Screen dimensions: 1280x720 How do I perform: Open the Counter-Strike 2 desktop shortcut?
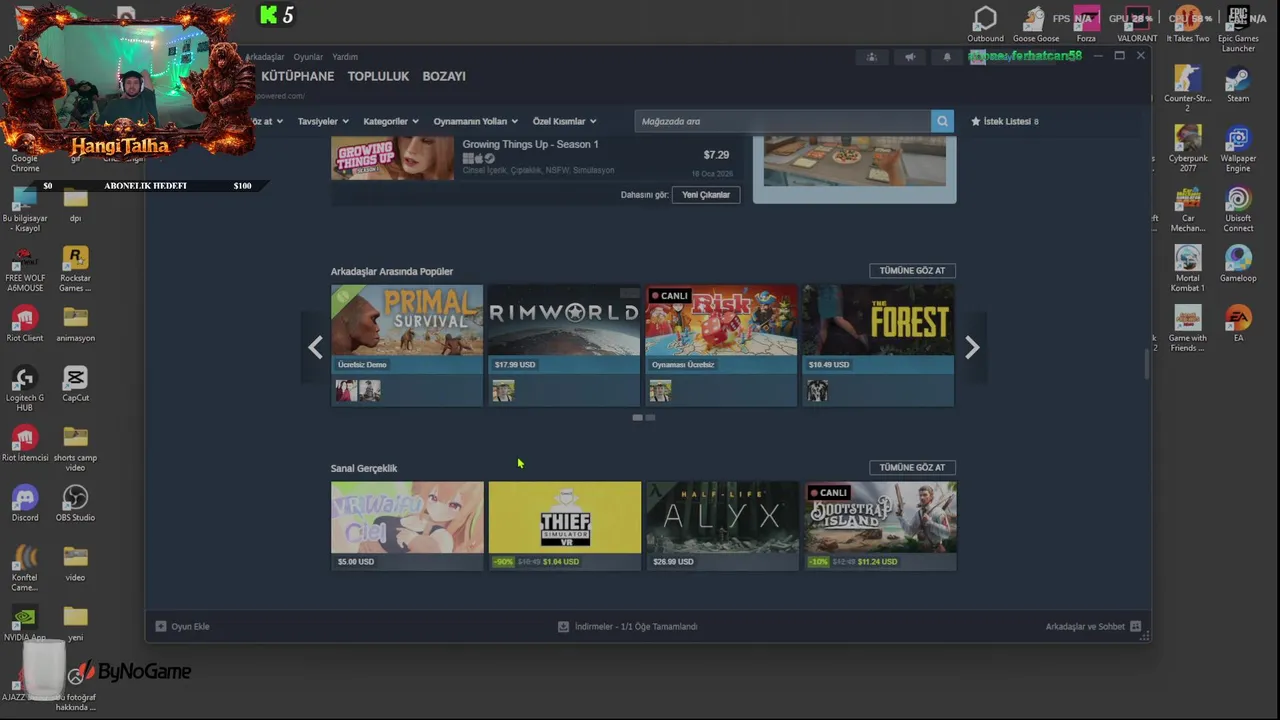[x=1188, y=88]
